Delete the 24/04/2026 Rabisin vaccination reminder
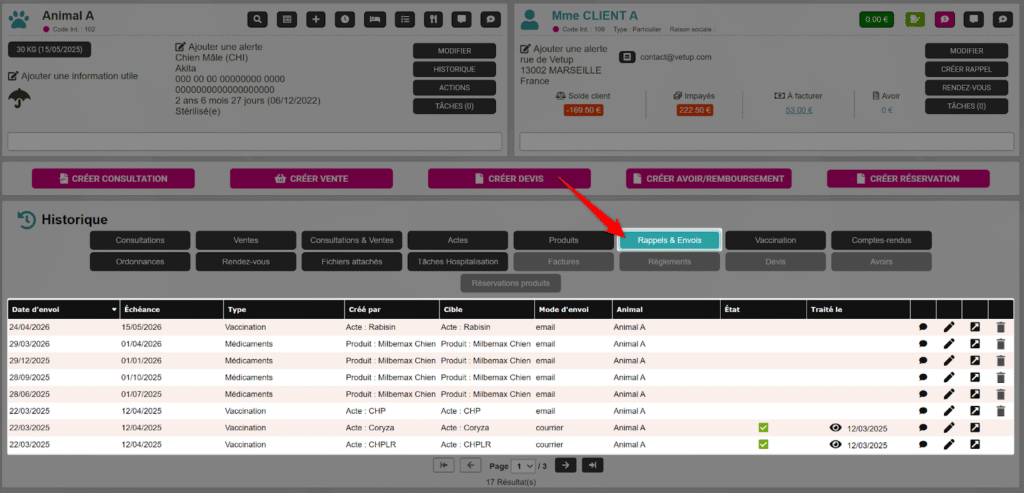The height and width of the screenshot is (493, 1024). pos(1000,327)
